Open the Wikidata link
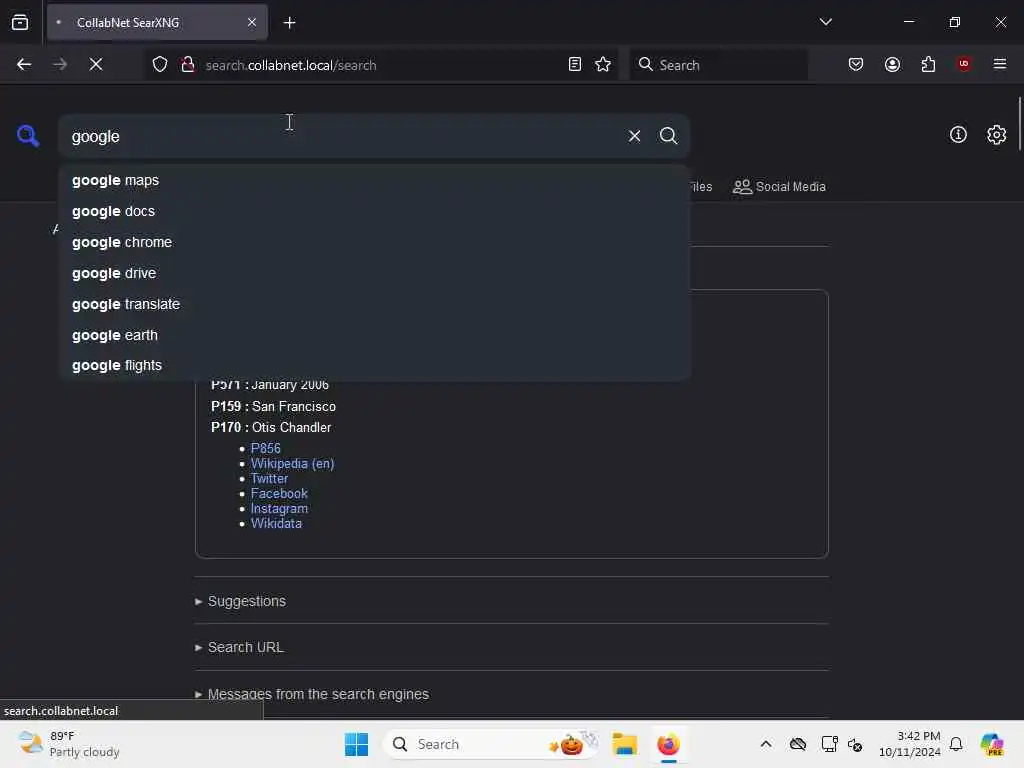1024x768 pixels. coord(276,524)
